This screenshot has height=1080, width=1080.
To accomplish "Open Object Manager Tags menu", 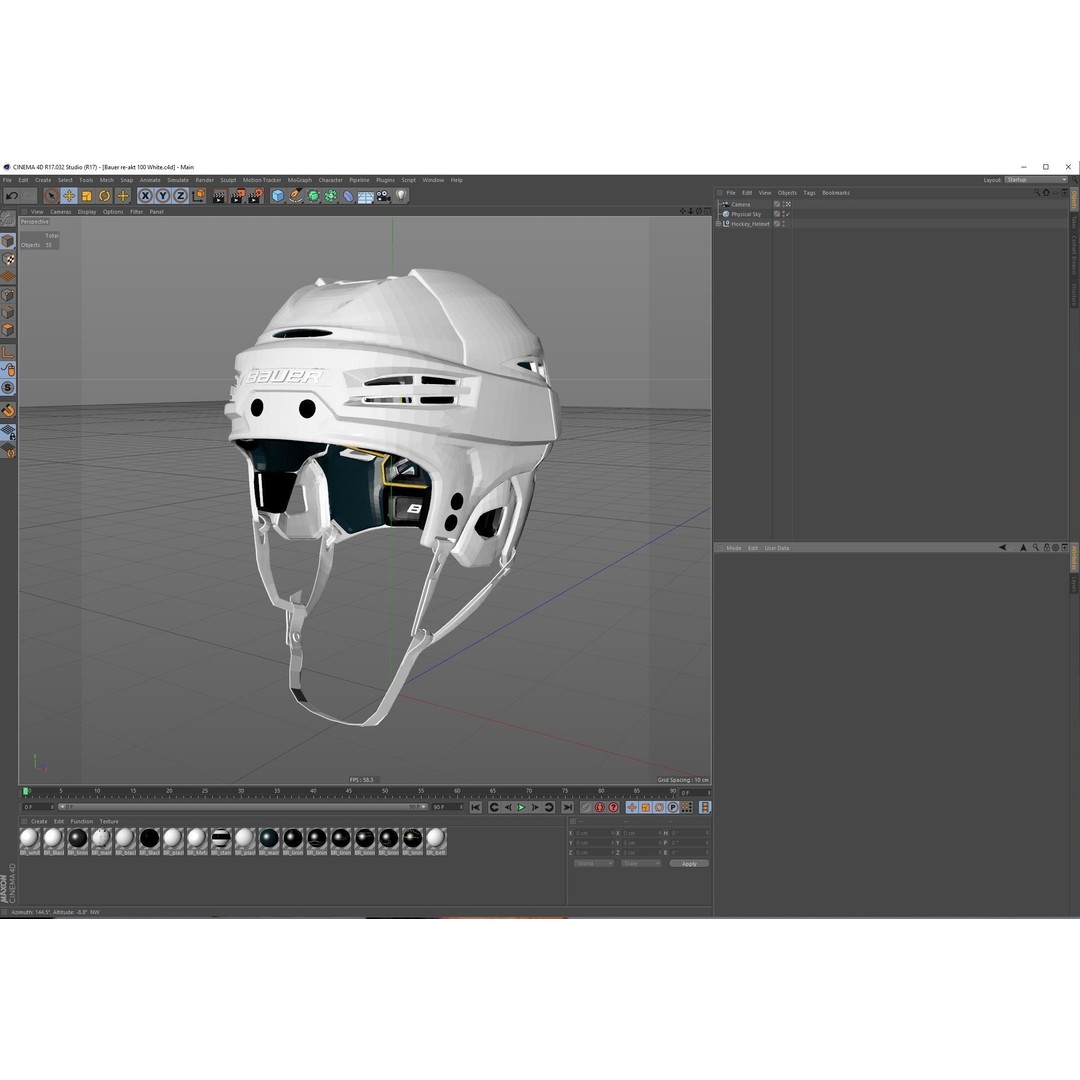I will click(809, 193).
